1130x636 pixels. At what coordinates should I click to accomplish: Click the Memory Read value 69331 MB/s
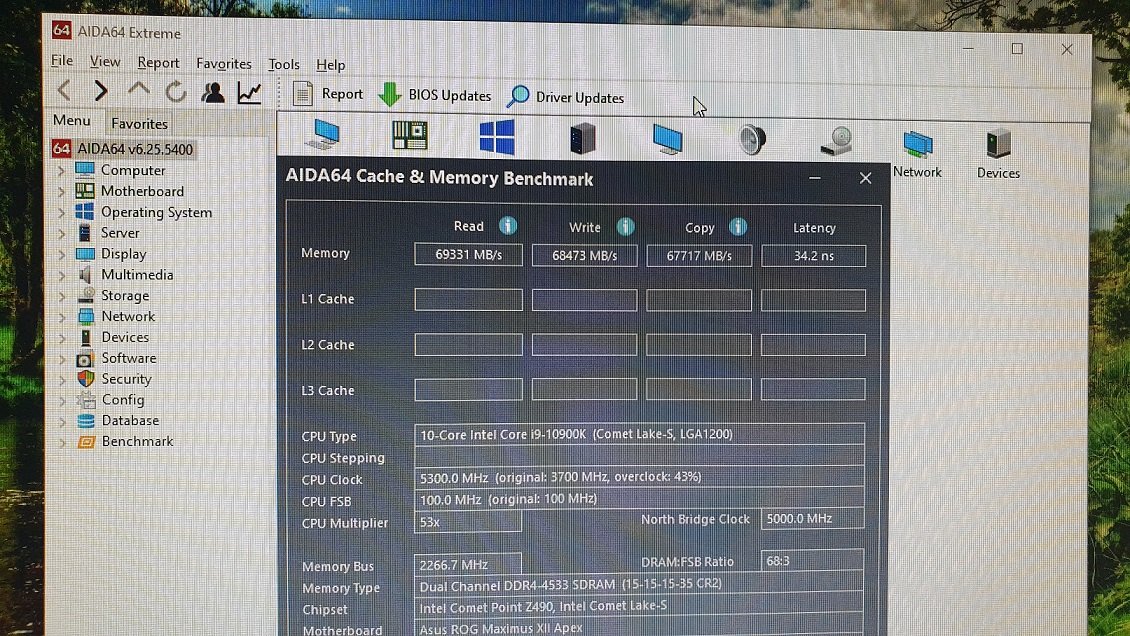pos(468,254)
